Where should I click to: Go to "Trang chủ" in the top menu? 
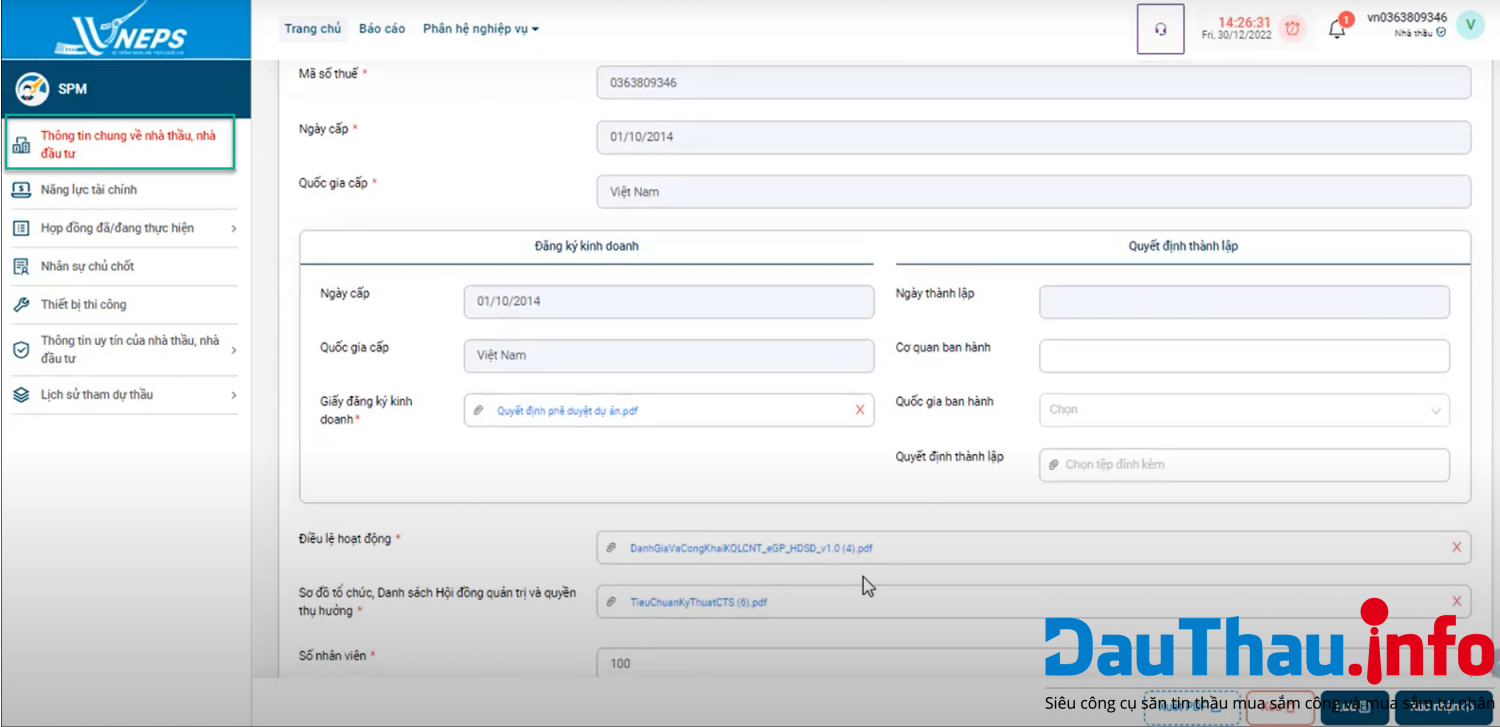[313, 28]
